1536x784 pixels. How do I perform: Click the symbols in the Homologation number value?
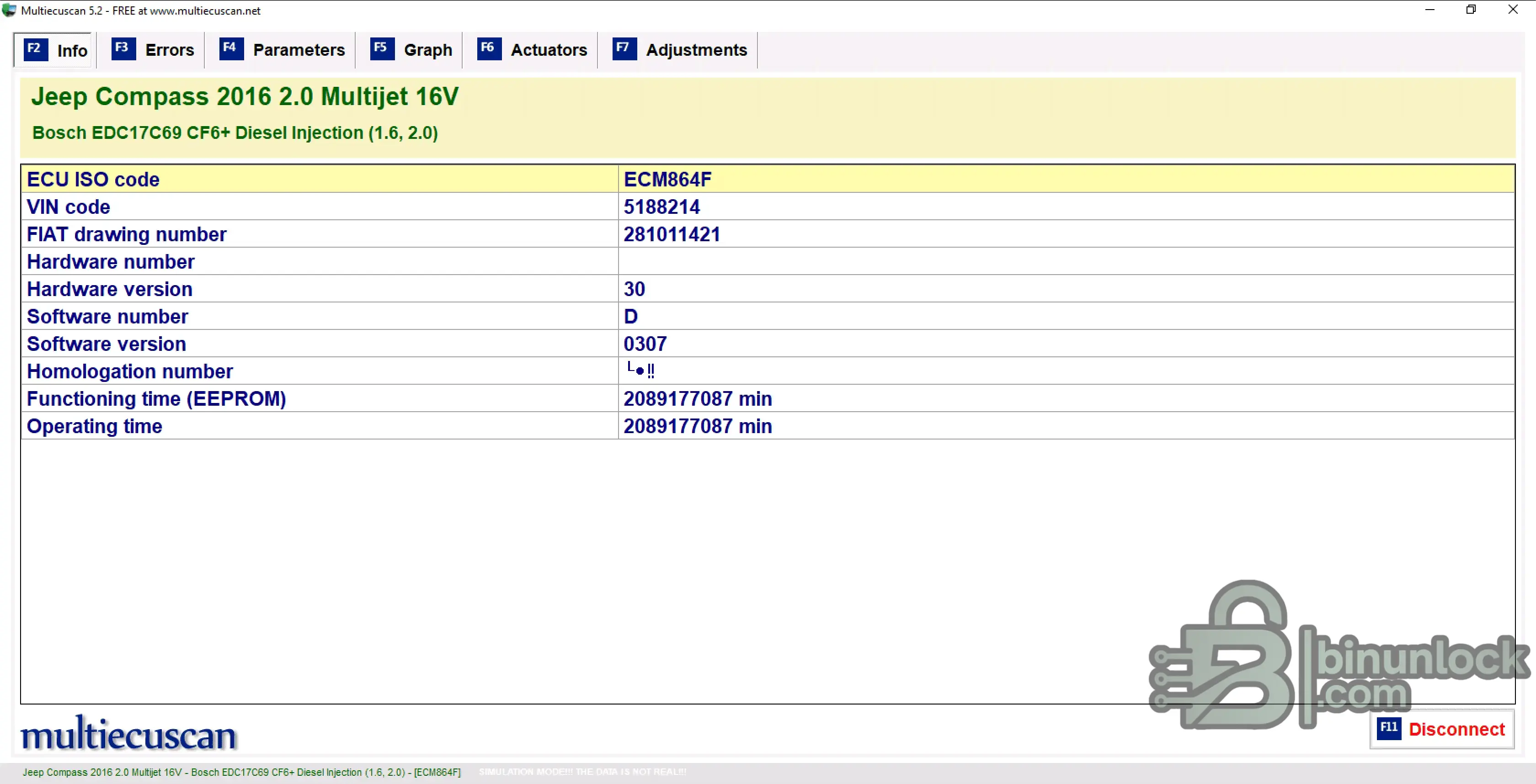(640, 370)
